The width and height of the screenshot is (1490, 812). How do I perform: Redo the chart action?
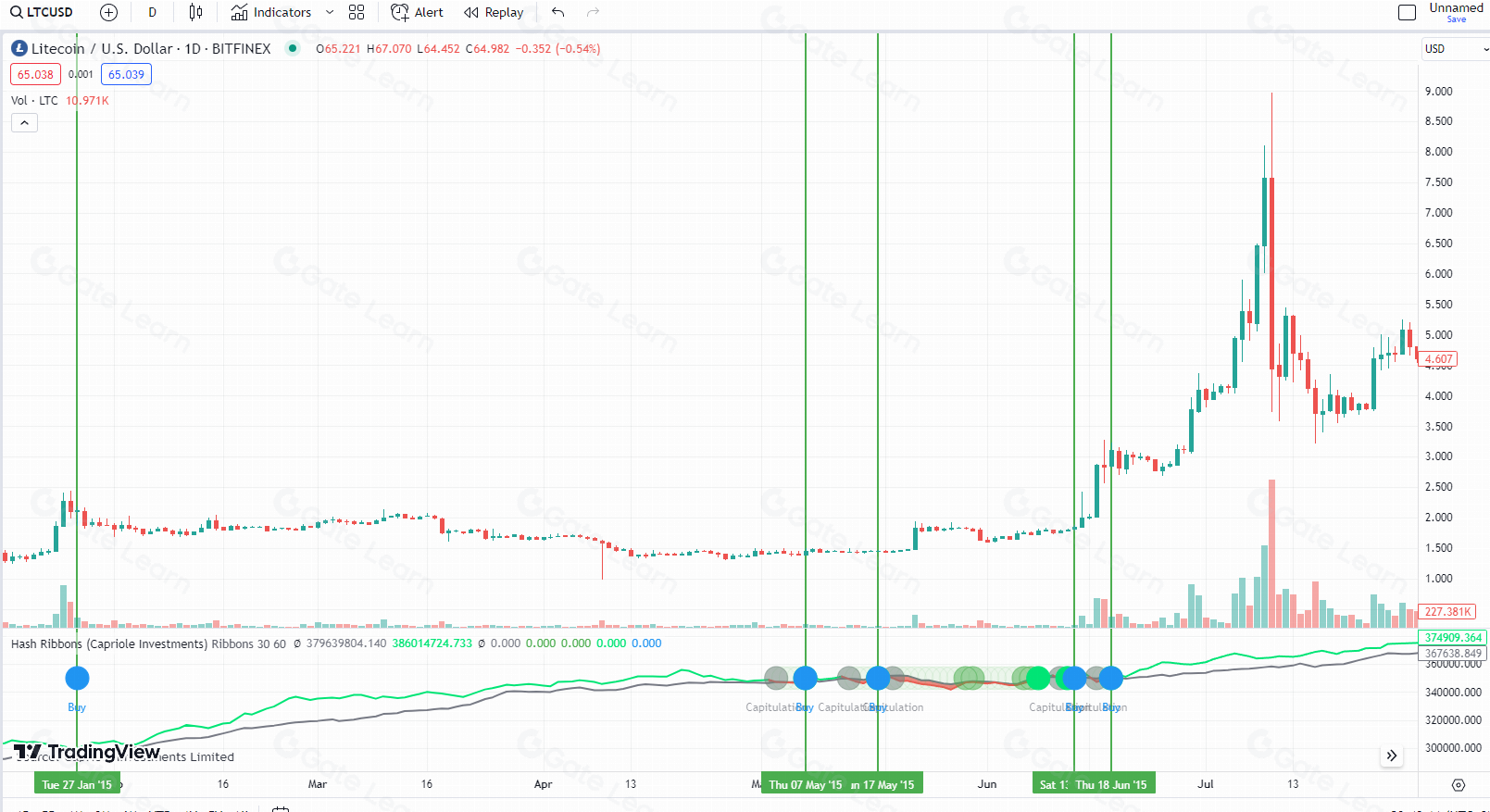(x=594, y=12)
